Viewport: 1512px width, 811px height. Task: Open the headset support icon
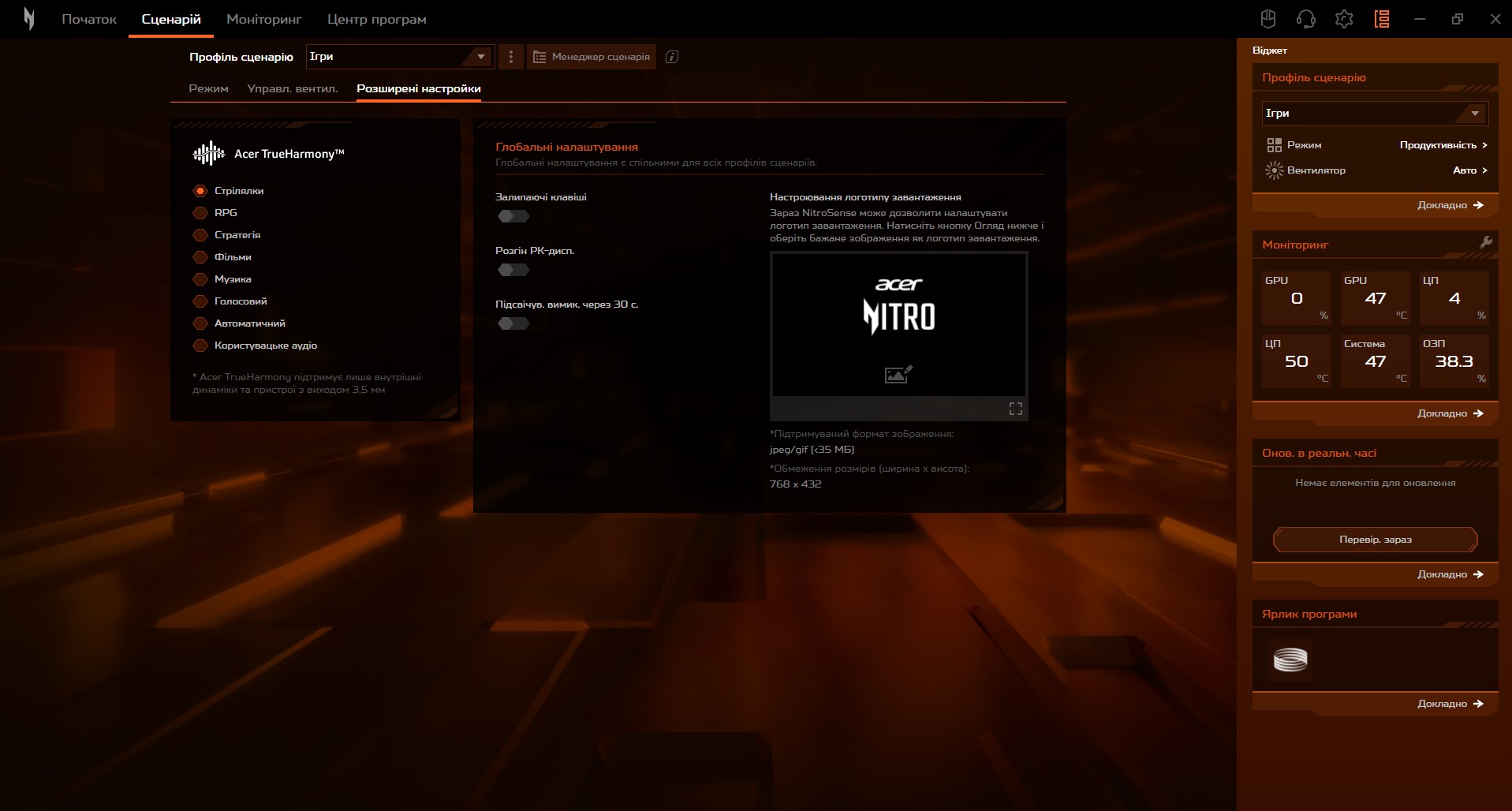pyautogui.click(x=1305, y=19)
